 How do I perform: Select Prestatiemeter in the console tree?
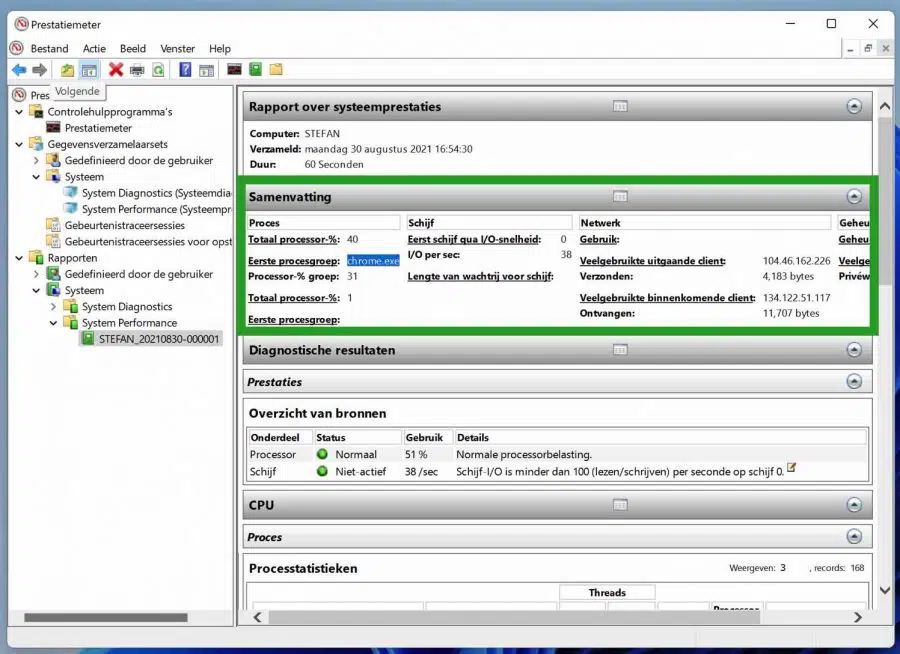(x=98, y=127)
